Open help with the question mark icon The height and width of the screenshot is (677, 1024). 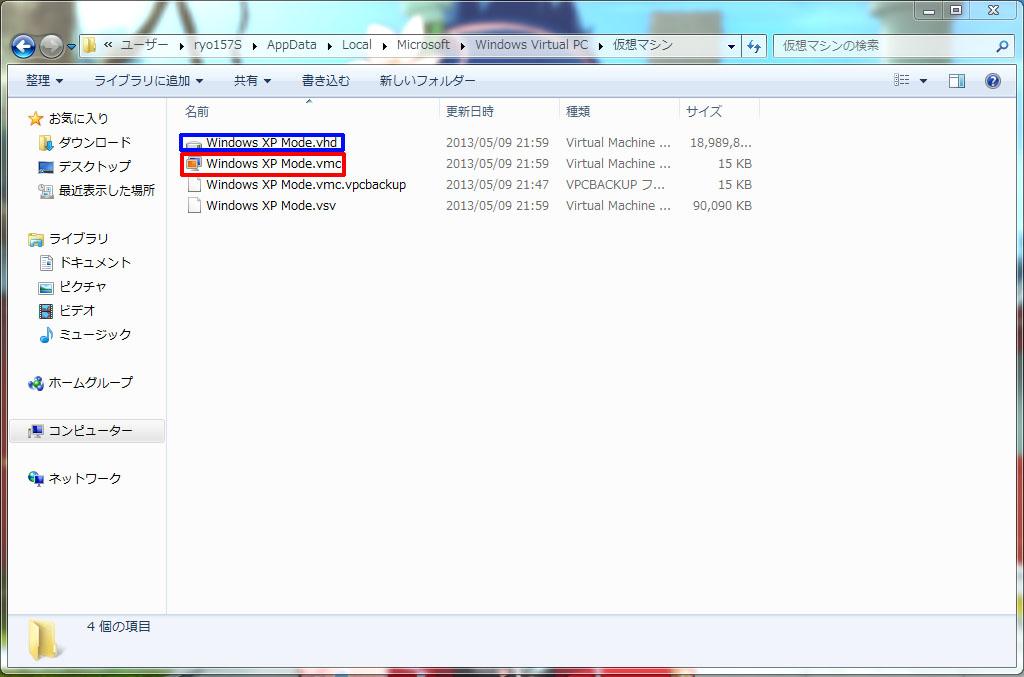point(993,81)
